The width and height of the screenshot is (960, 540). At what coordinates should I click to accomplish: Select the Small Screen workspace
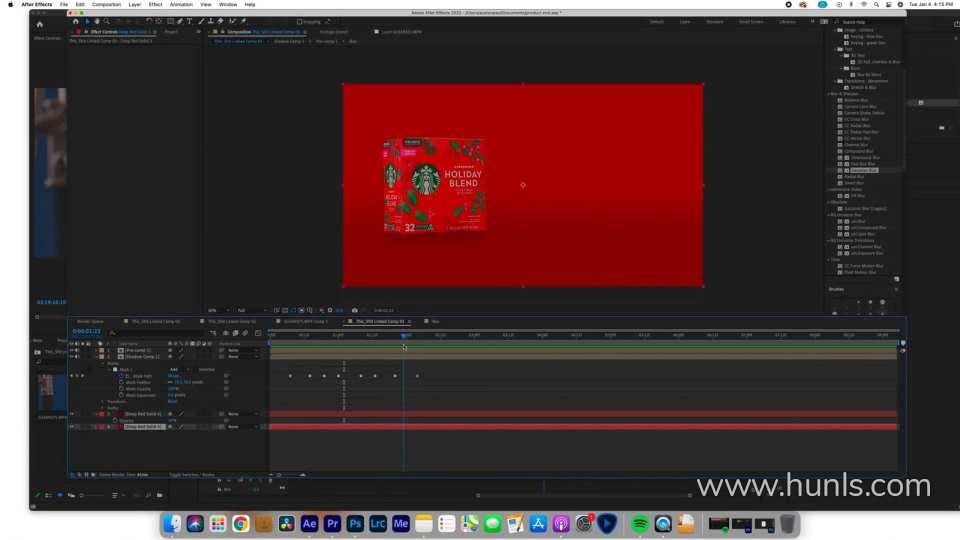pyautogui.click(x=751, y=22)
